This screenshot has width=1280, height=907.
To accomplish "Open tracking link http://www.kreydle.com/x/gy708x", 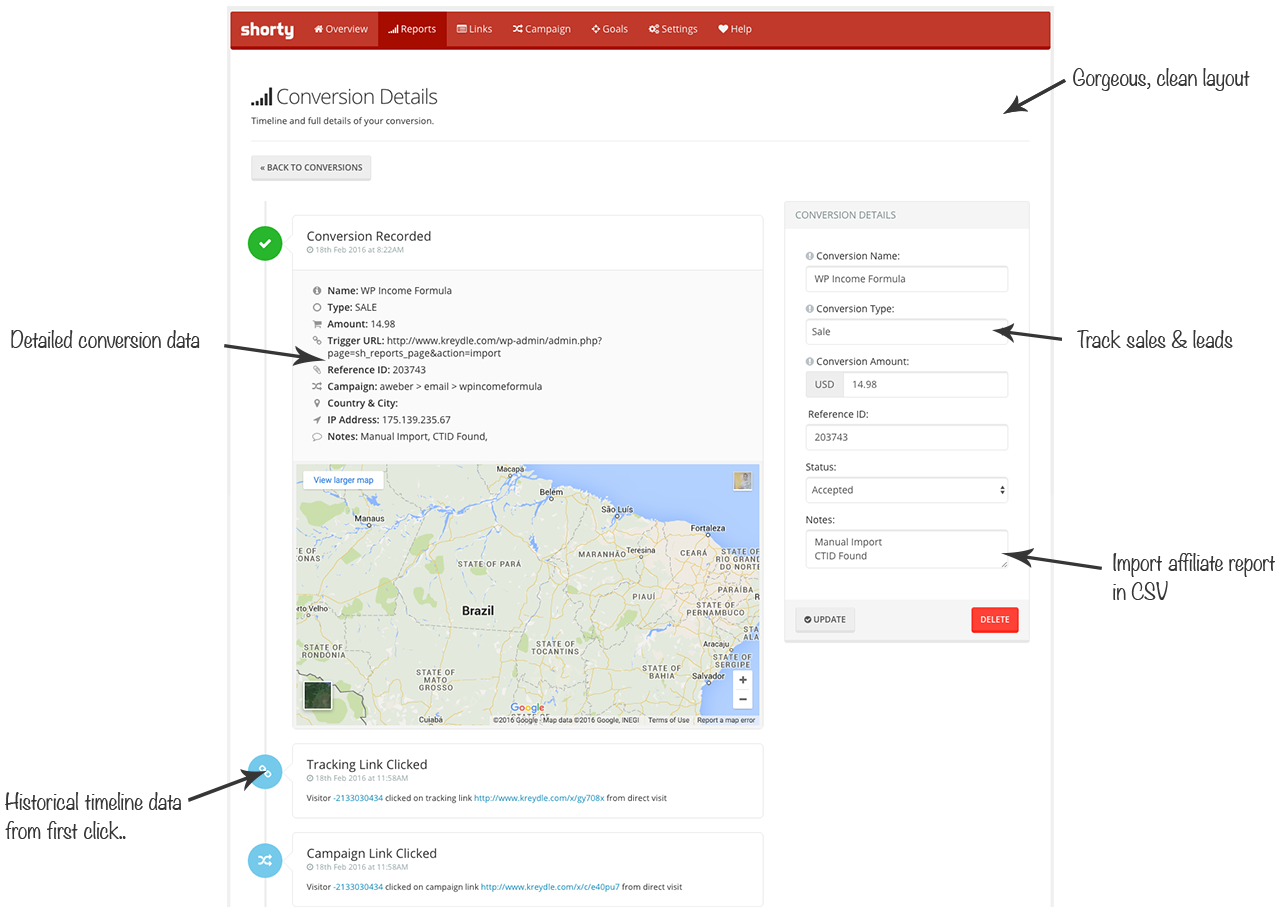I will point(539,798).
